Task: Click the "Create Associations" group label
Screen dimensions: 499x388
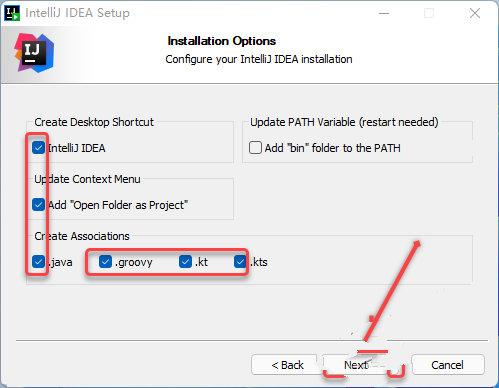Action: click(x=82, y=236)
